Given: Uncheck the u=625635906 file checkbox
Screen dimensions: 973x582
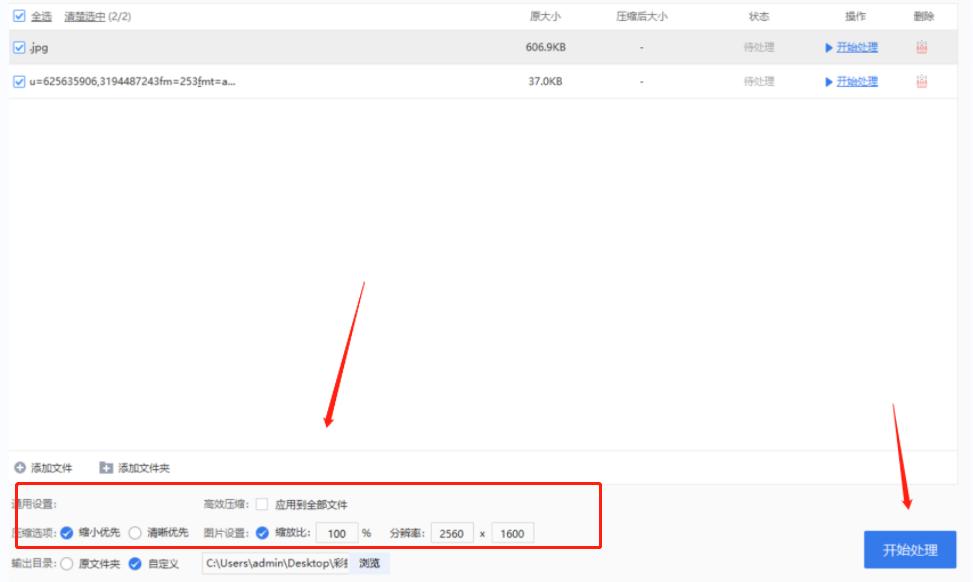Looking at the screenshot, I should [17, 81].
